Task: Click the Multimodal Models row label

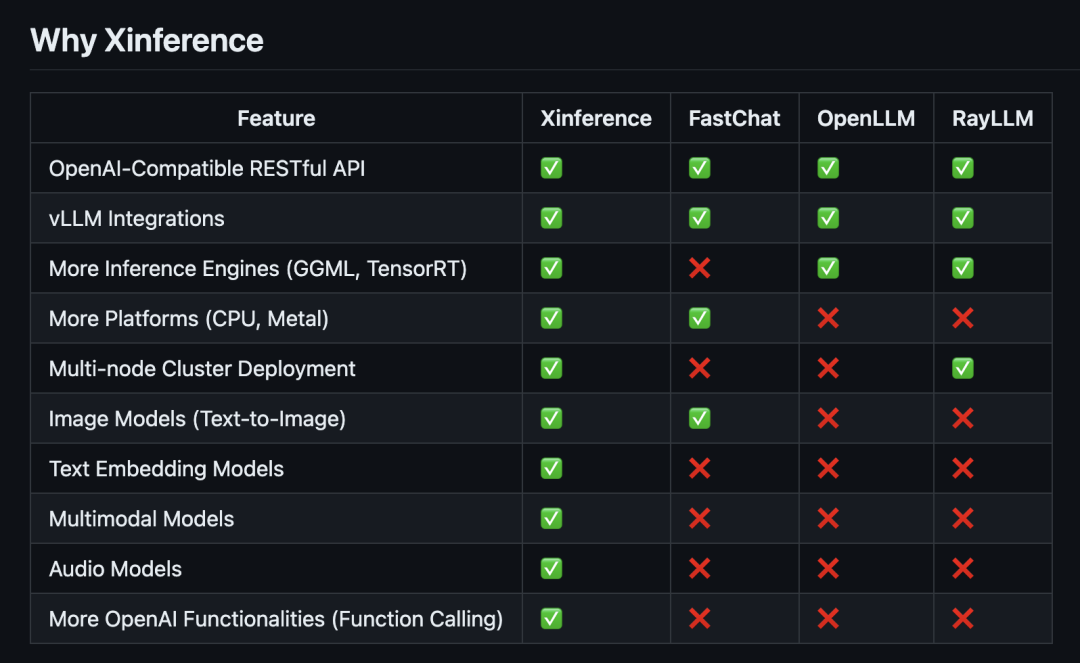Action: [x=141, y=518]
